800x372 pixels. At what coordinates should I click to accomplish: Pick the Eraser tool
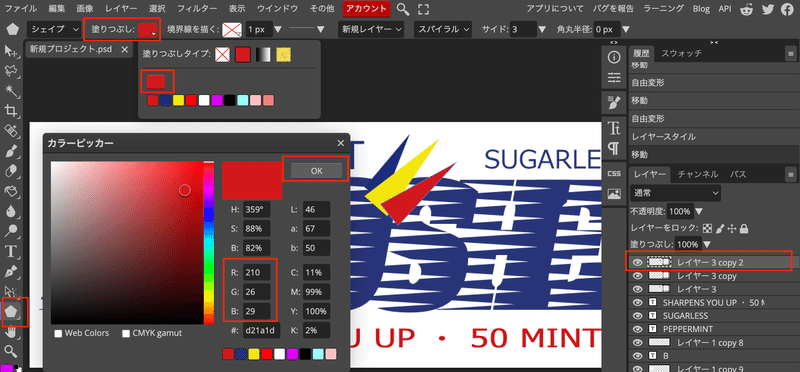click(11, 171)
